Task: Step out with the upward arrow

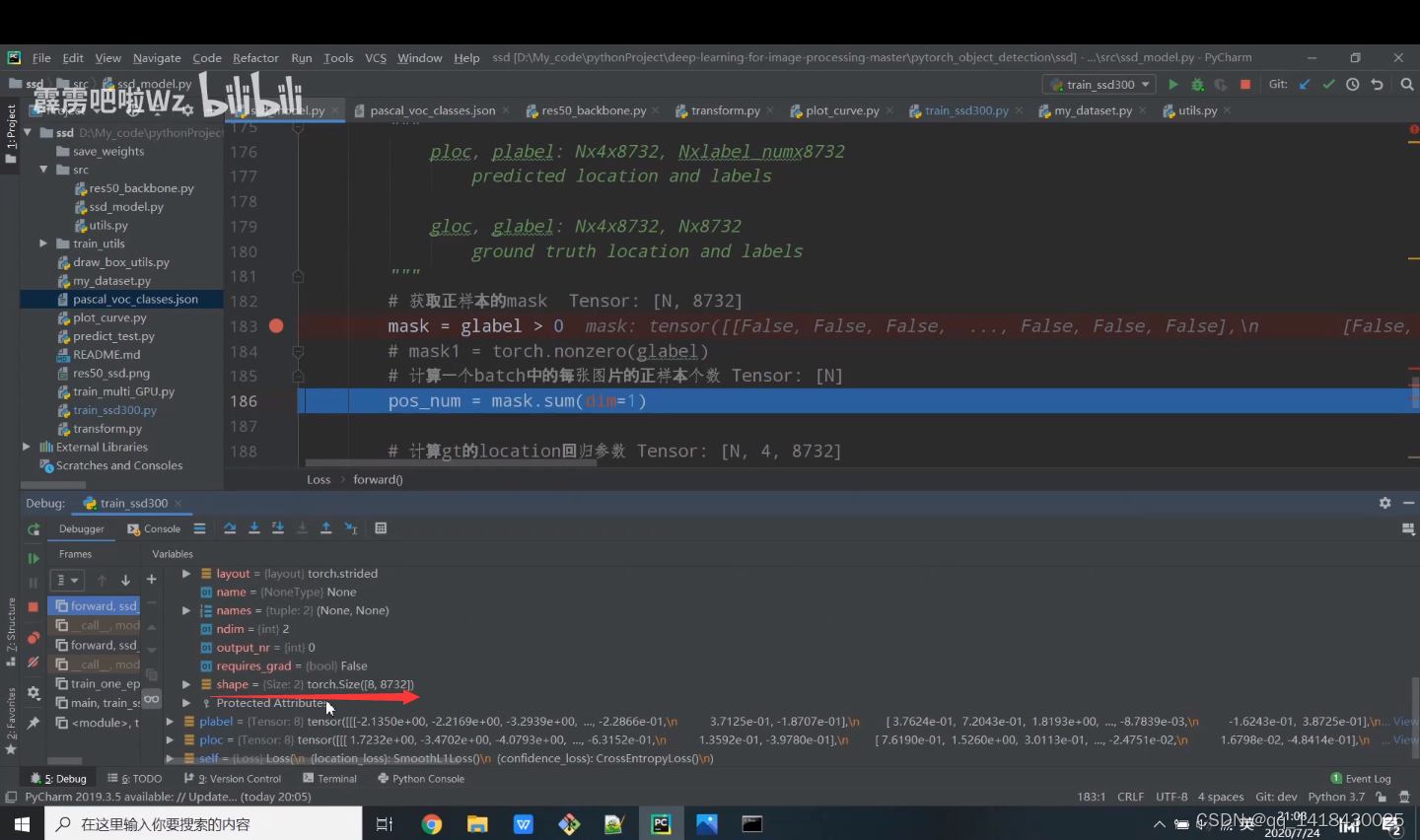Action: [326, 528]
